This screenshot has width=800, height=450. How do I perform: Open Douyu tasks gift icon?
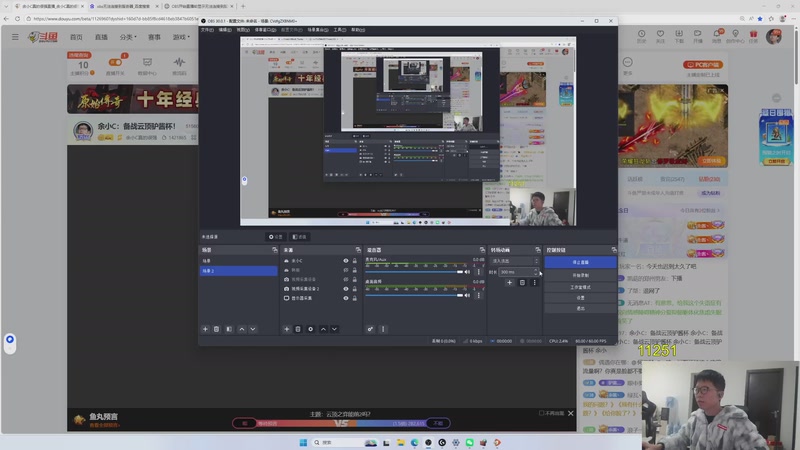pyautogui.click(x=753, y=34)
